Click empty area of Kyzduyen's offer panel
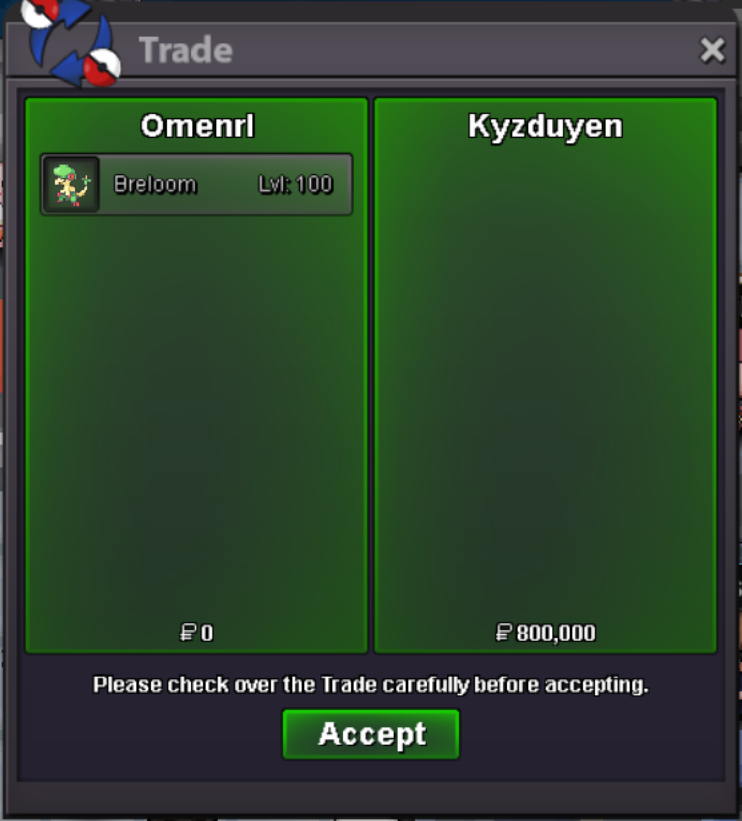Image resolution: width=742 pixels, height=821 pixels. point(545,377)
